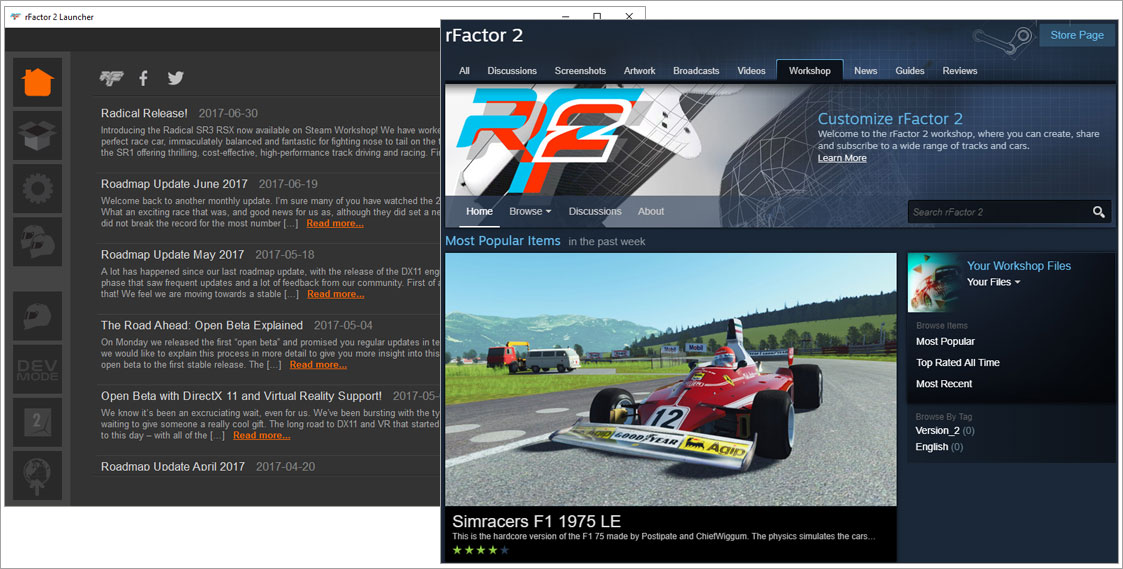Screen dimensions: 1123x569
Task: Click the Customize rFactor 2 heading
Action: pos(890,119)
